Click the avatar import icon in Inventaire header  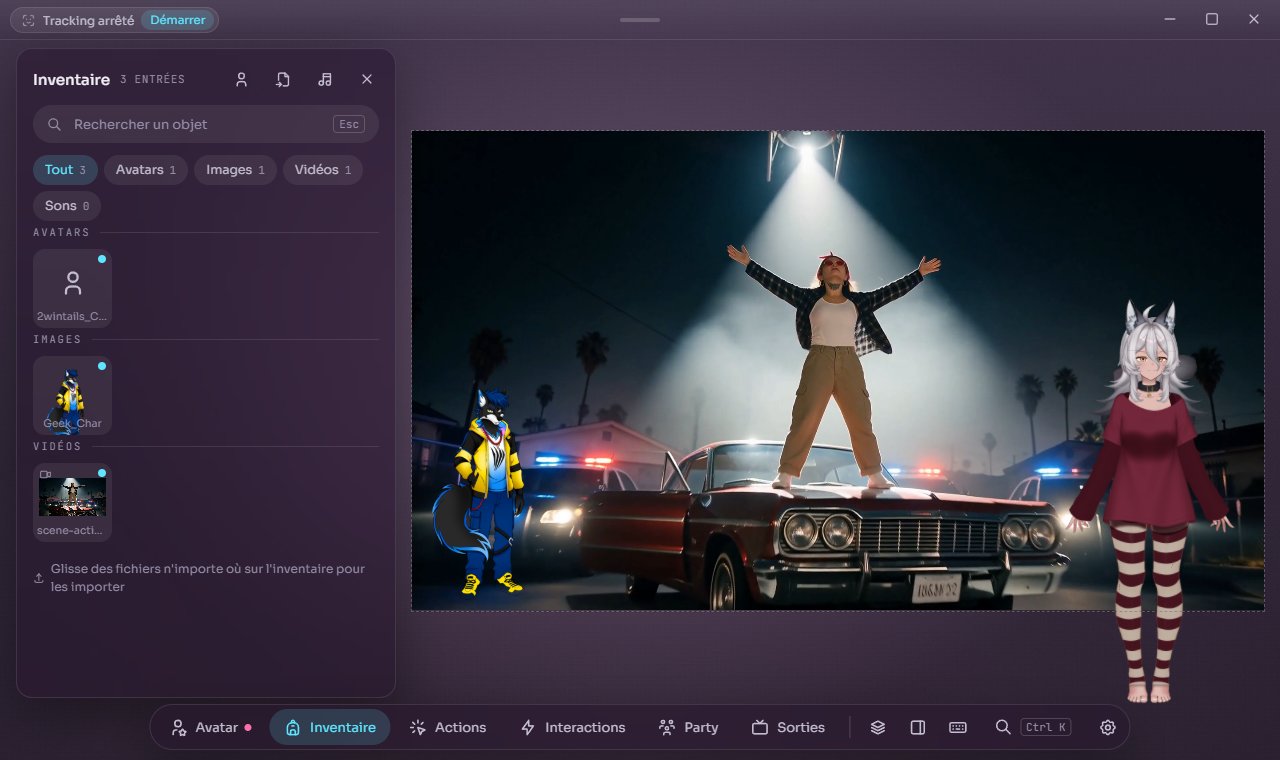241,80
